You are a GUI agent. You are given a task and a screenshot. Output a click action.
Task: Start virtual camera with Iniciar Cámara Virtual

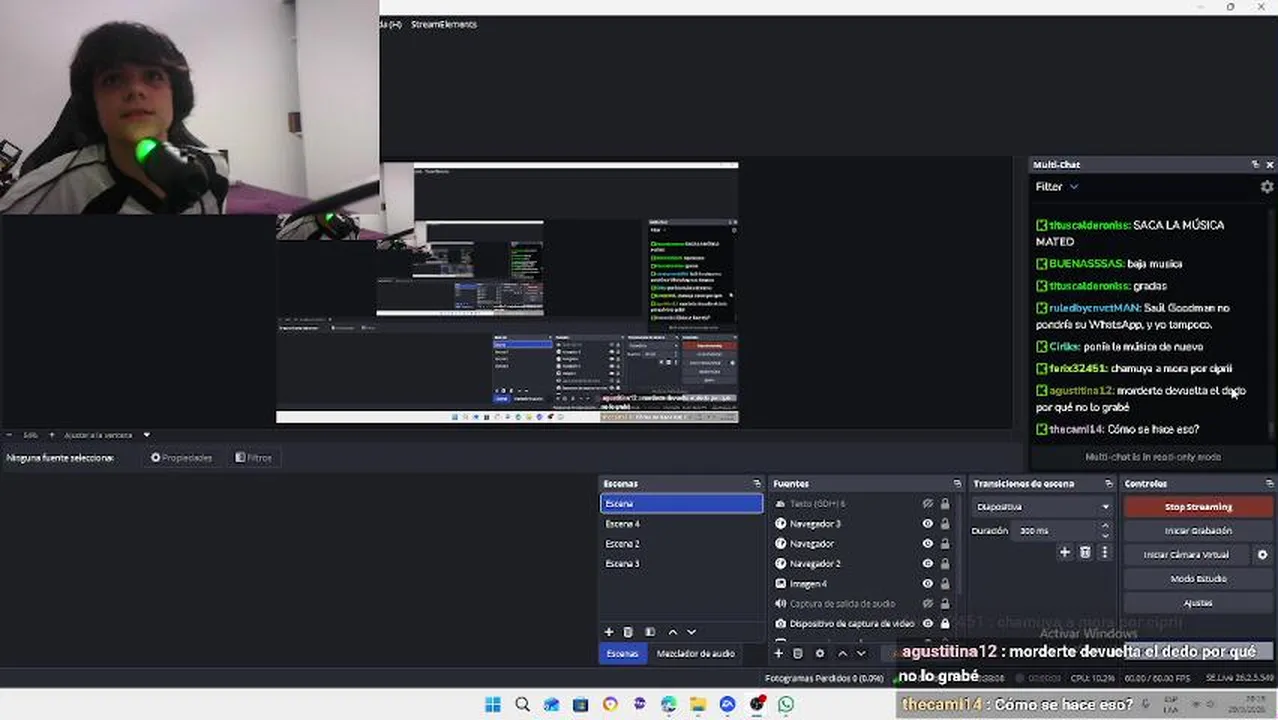(x=1187, y=555)
